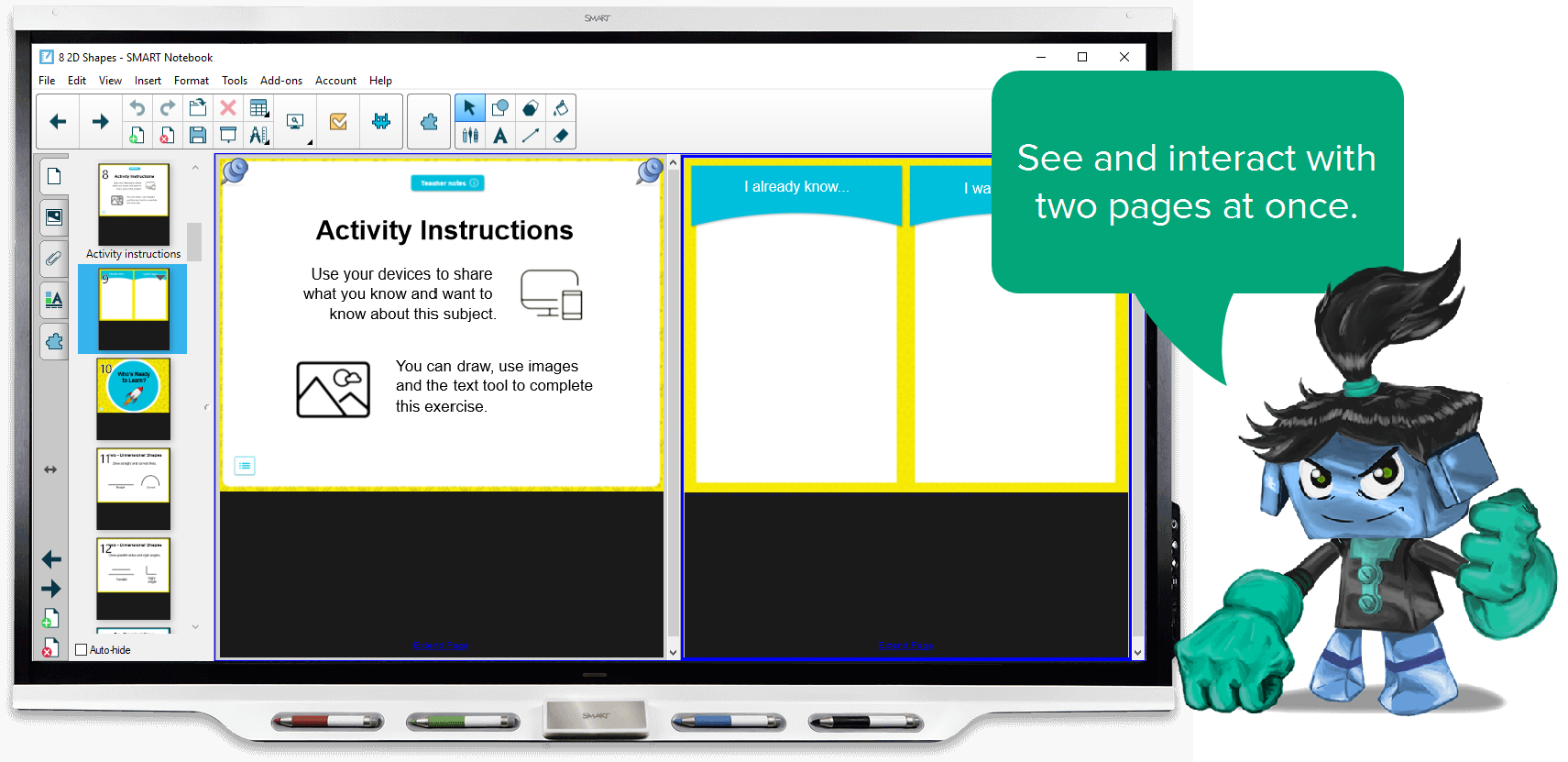Open the Attachments paperclip tab
The width and height of the screenshot is (1568, 762).
pos(54,259)
